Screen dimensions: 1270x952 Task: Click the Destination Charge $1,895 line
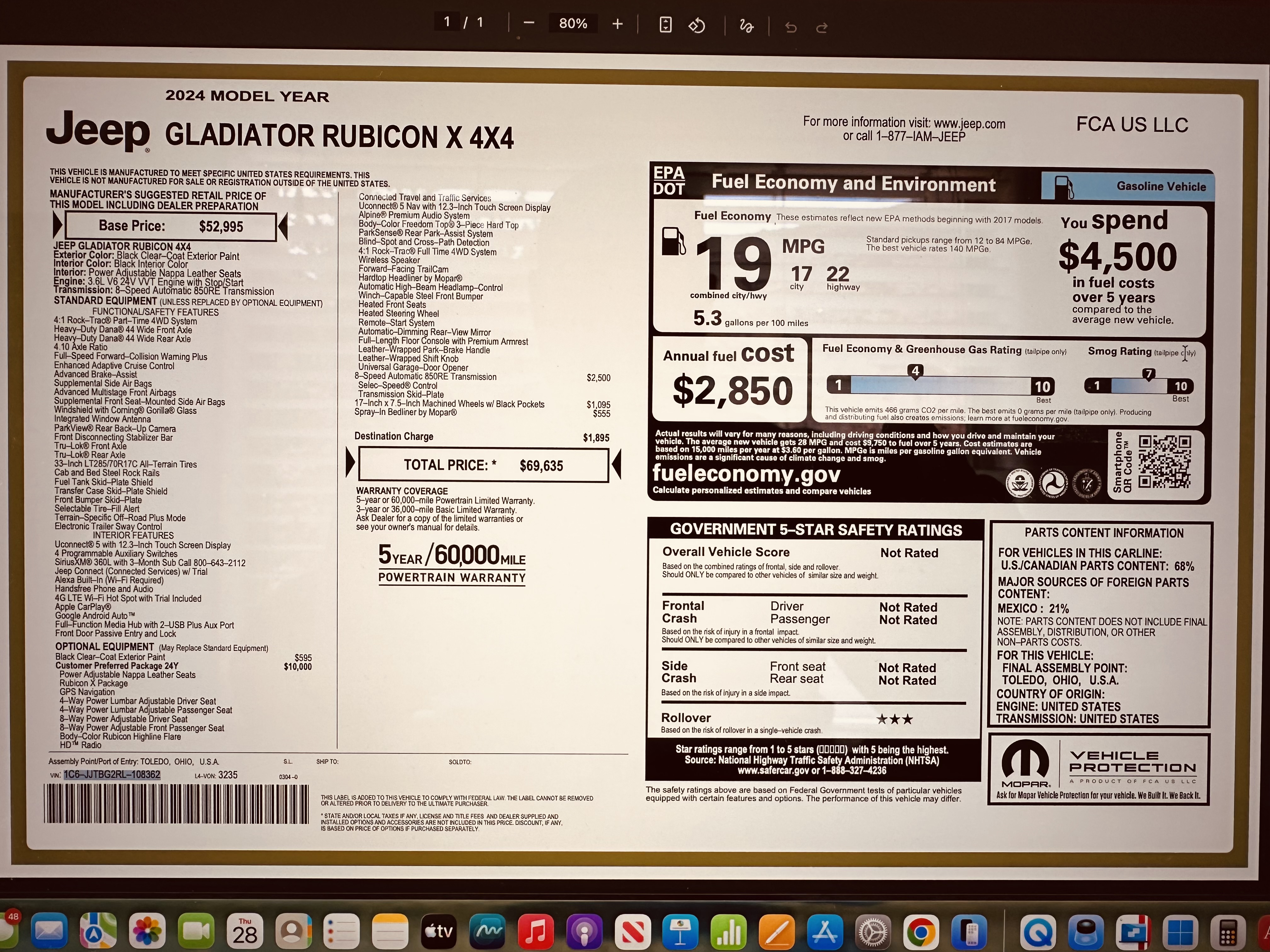click(482, 437)
